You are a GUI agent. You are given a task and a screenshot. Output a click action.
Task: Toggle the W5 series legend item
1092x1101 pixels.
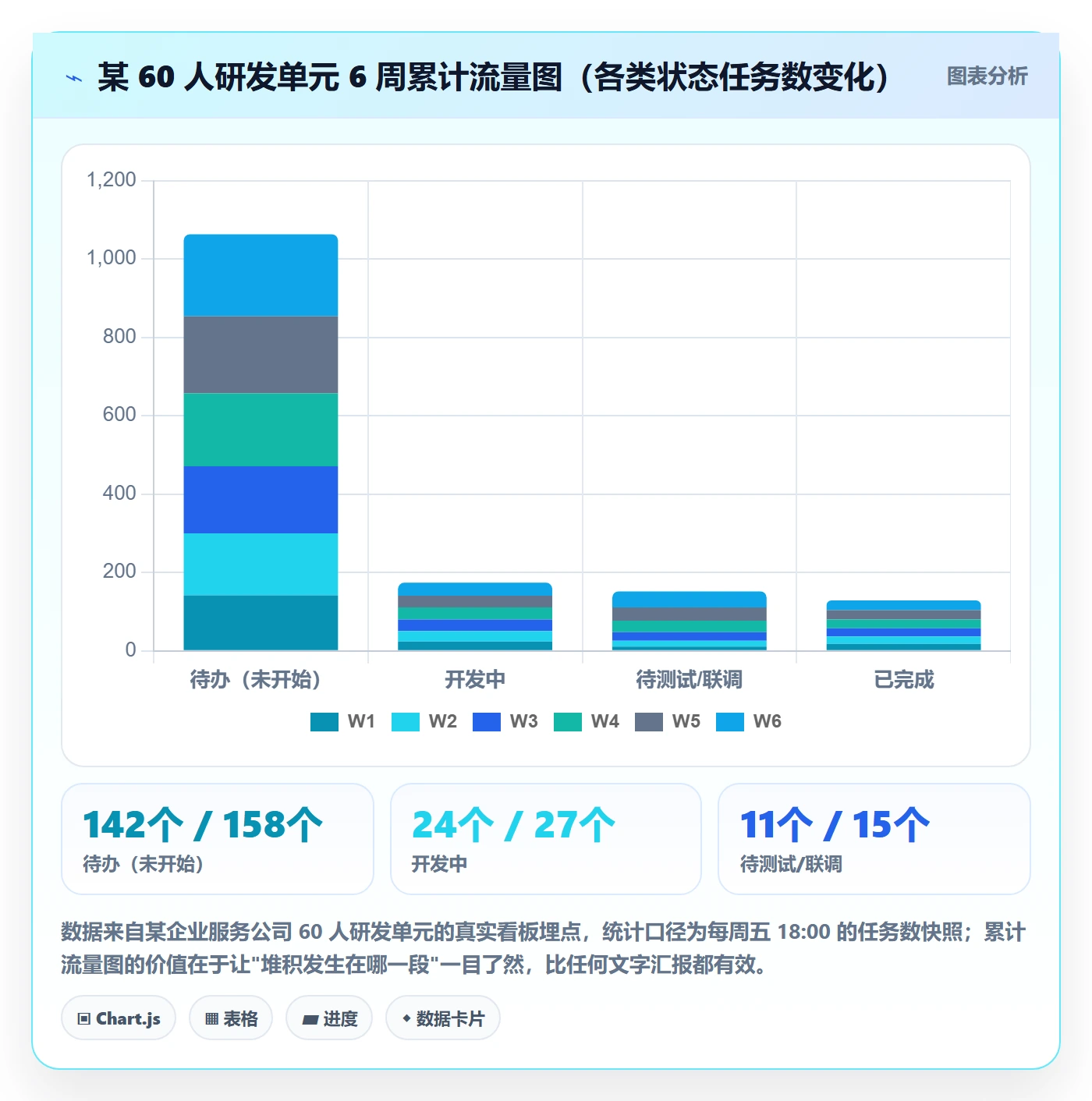pyautogui.click(x=667, y=721)
